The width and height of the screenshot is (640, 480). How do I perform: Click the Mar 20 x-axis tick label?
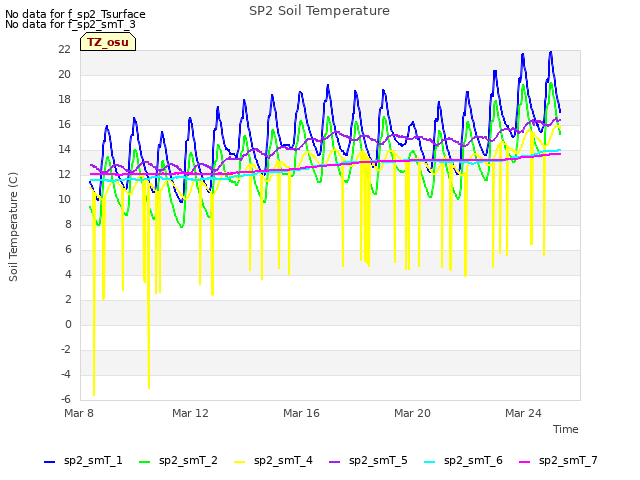tap(412, 413)
